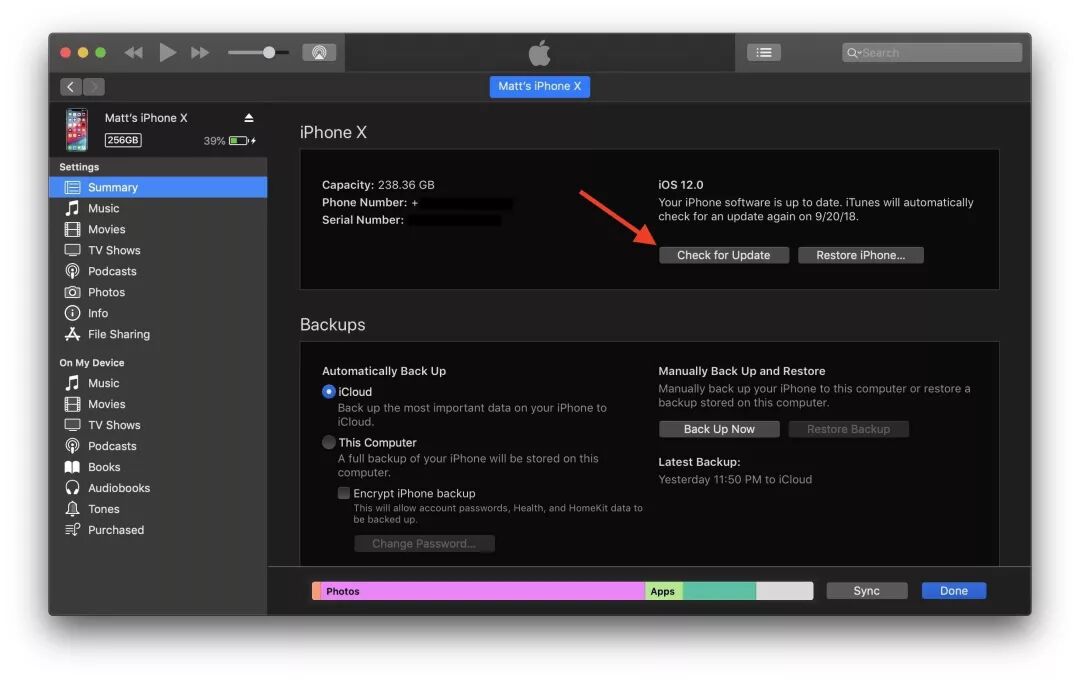
Task: Click the File Sharing icon
Action: (72, 334)
